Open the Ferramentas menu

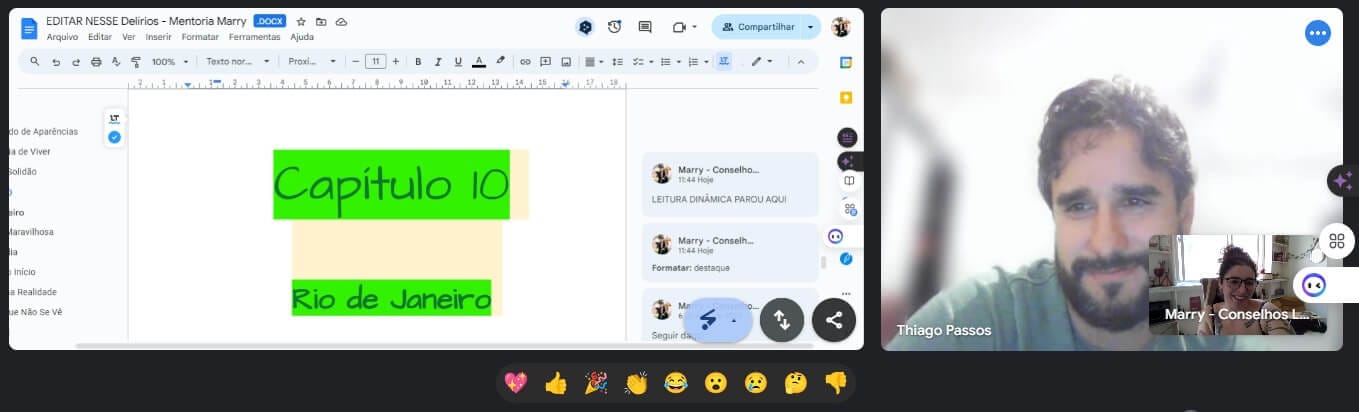pos(254,37)
